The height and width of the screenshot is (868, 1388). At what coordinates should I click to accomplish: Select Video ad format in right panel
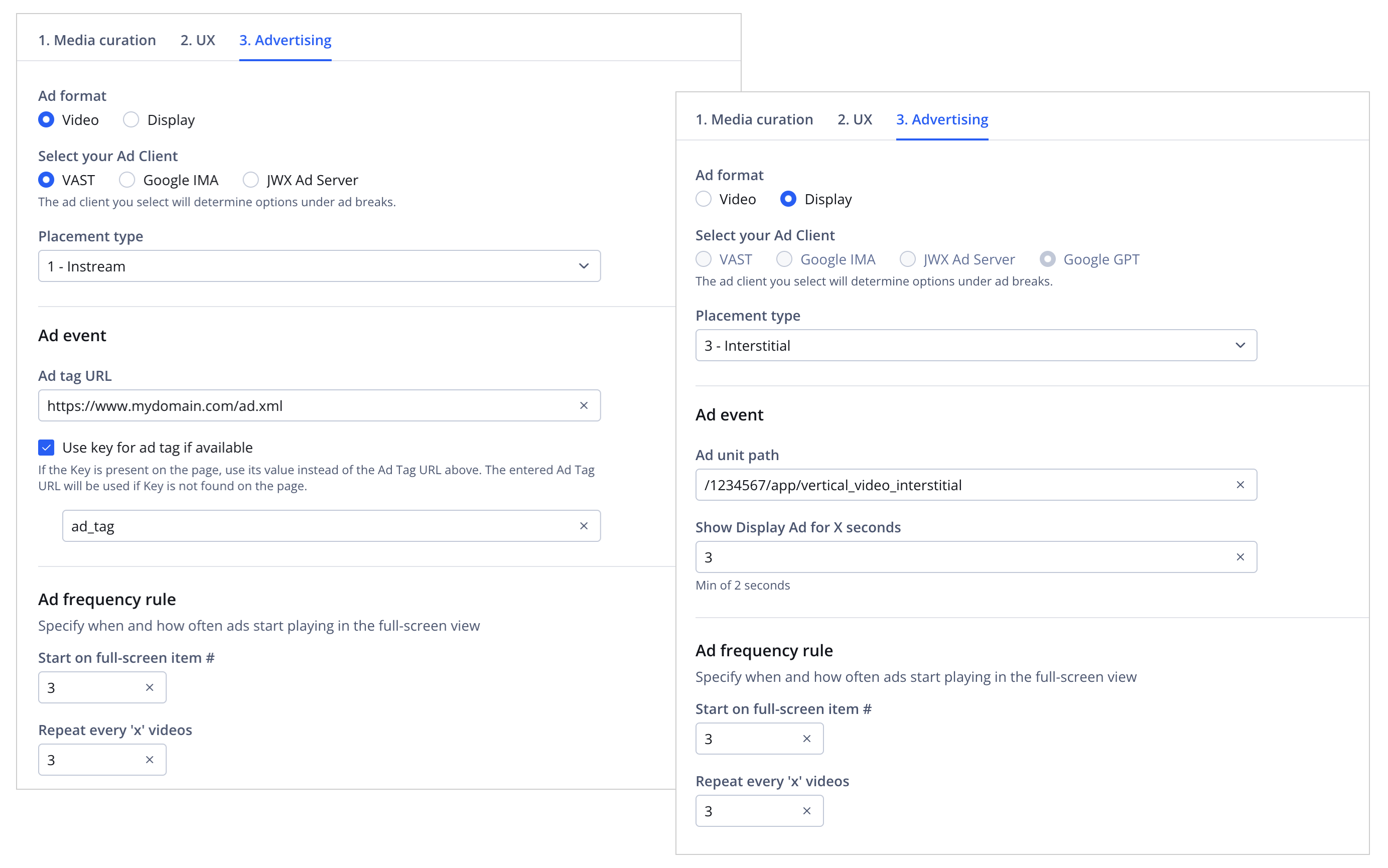coord(703,199)
